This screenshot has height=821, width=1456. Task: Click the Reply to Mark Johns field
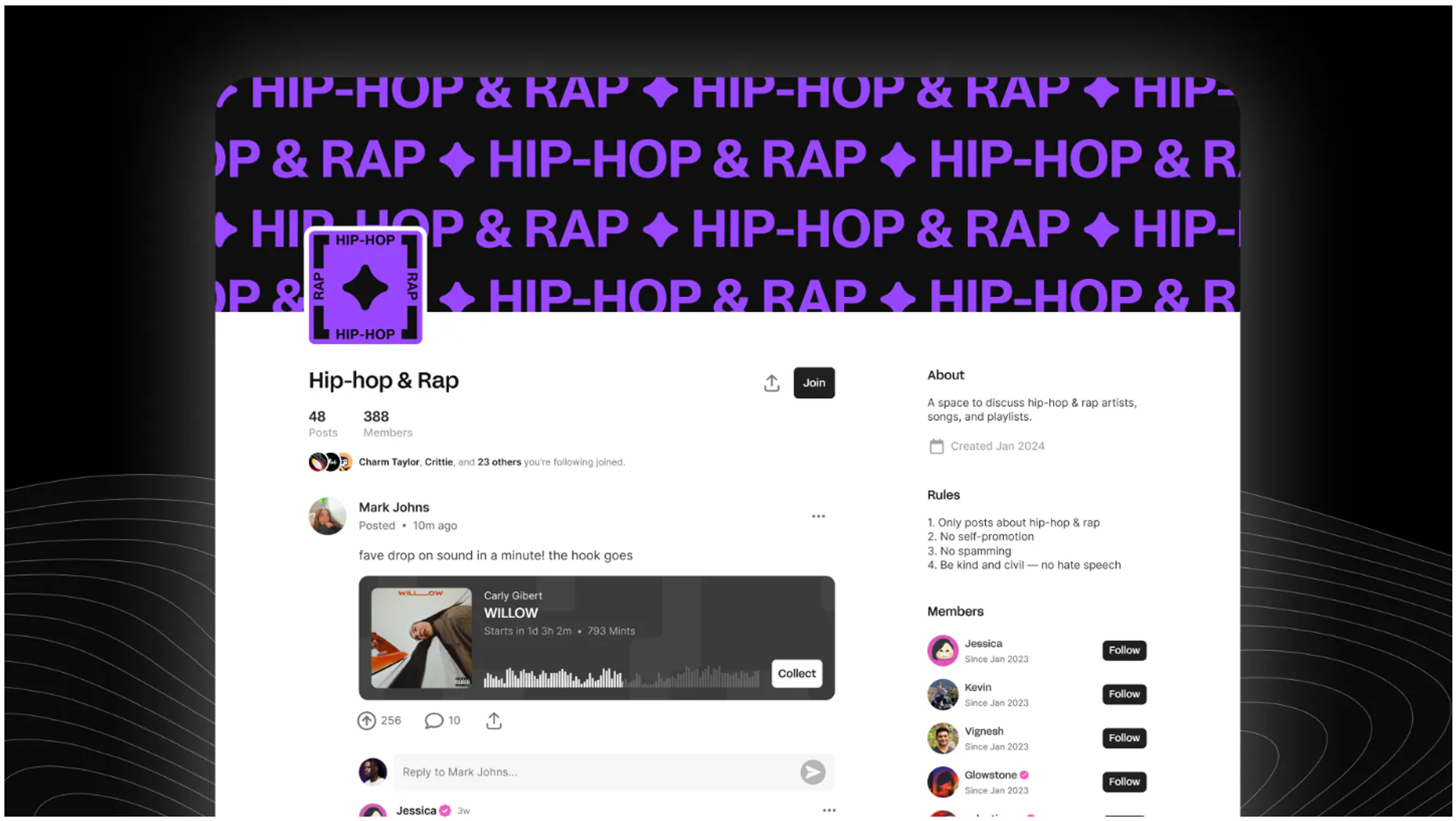597,772
